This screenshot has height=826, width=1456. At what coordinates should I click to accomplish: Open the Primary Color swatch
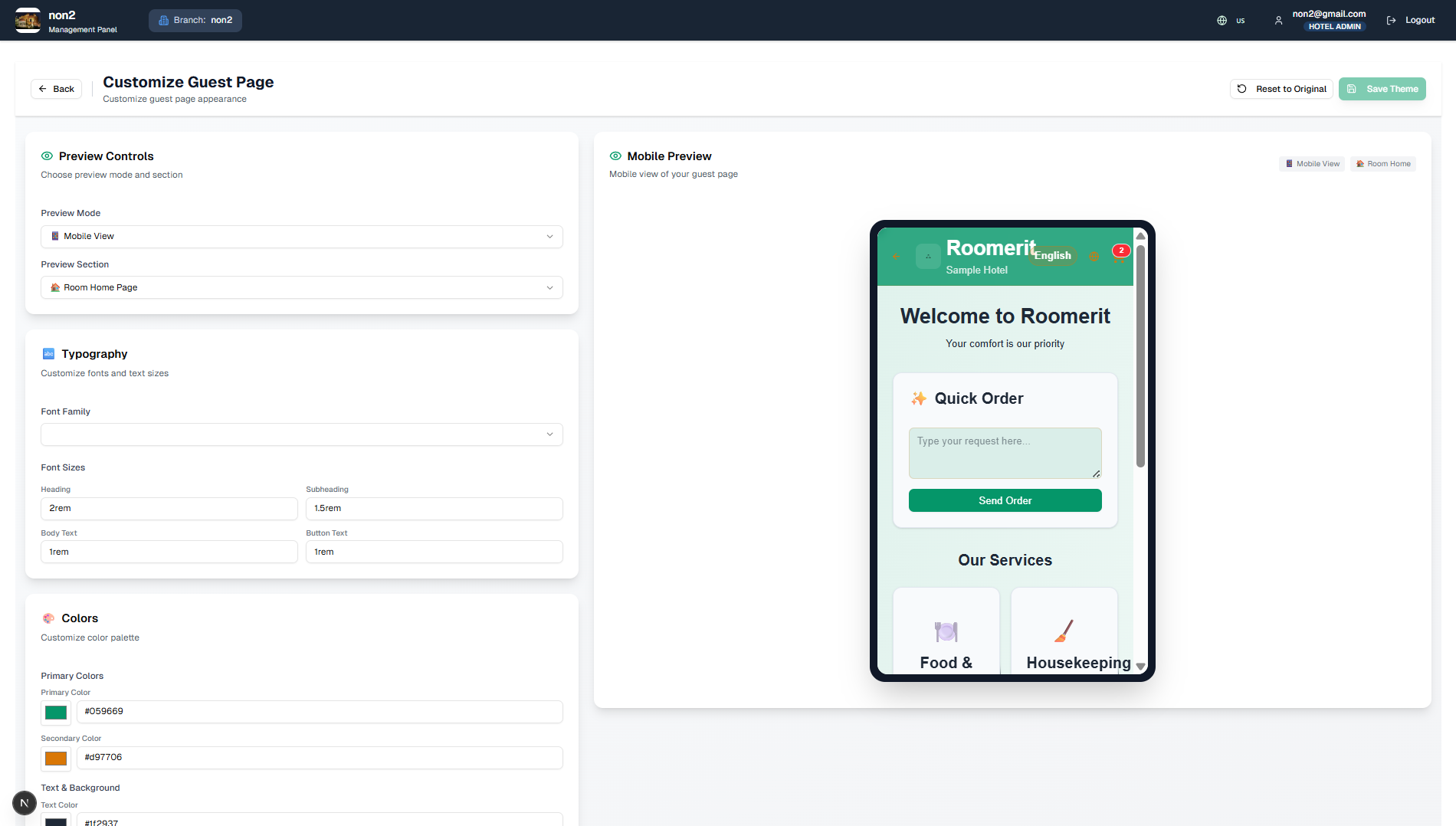pyautogui.click(x=56, y=713)
